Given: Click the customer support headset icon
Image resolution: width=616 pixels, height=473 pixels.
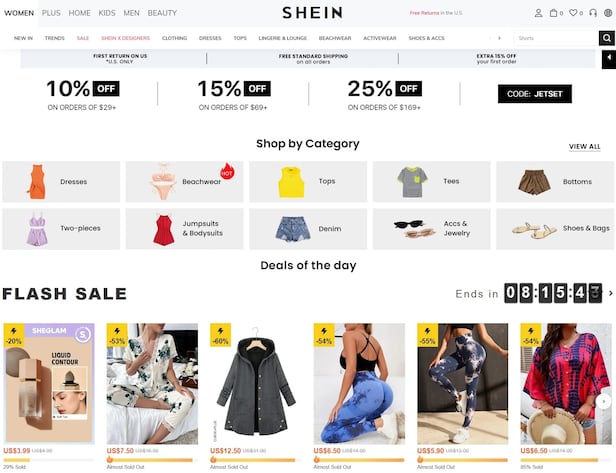Looking at the screenshot, I should pyautogui.click(x=593, y=13).
